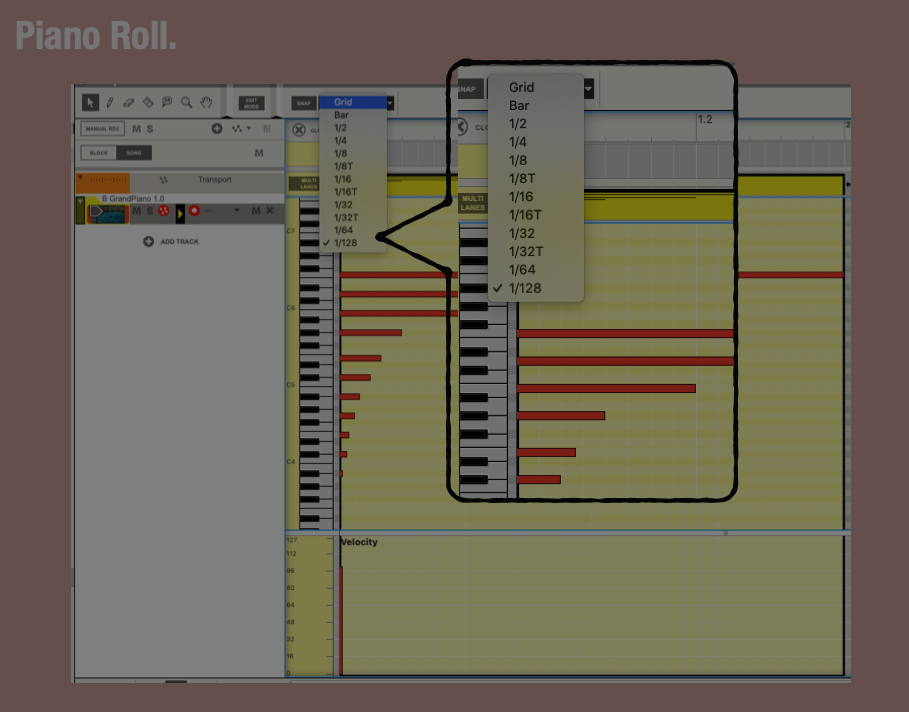Toggle the Manual Rec button

tap(103, 129)
